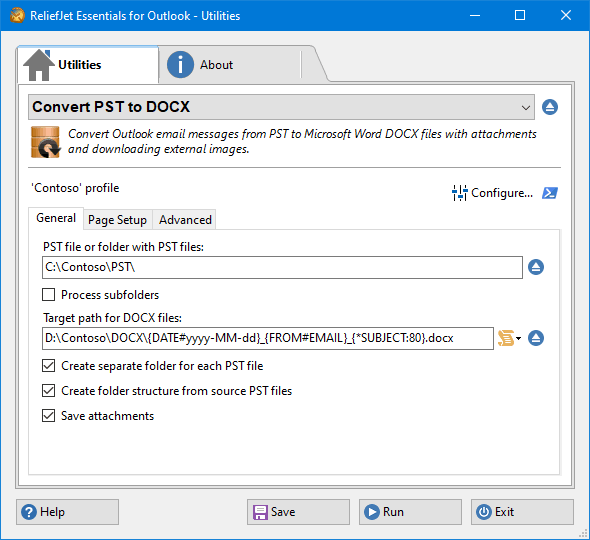Open the Advanced tab
Viewport: 590px width, 540px height.
pyautogui.click(x=185, y=220)
